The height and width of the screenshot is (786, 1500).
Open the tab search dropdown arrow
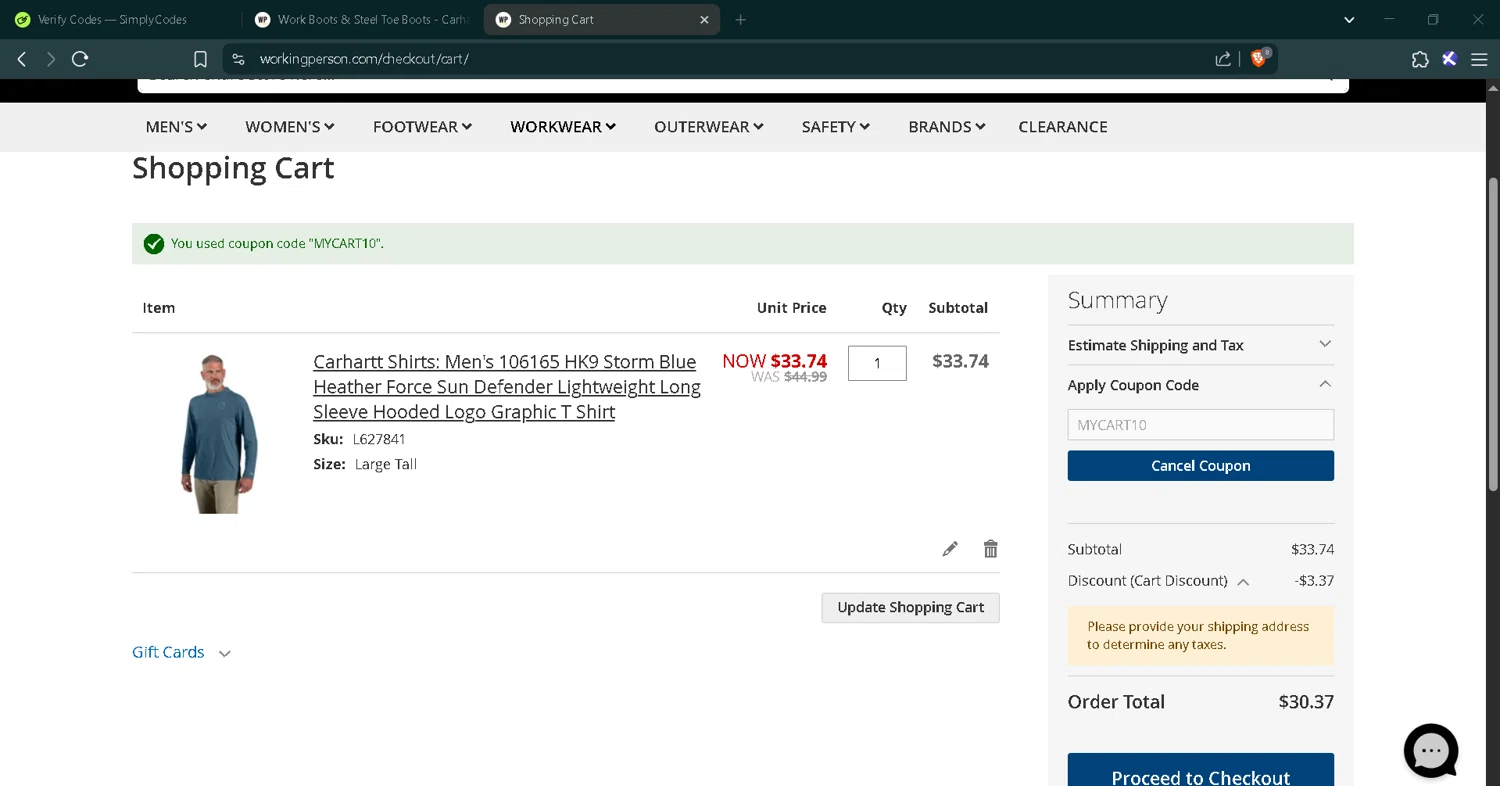coord(1349,19)
